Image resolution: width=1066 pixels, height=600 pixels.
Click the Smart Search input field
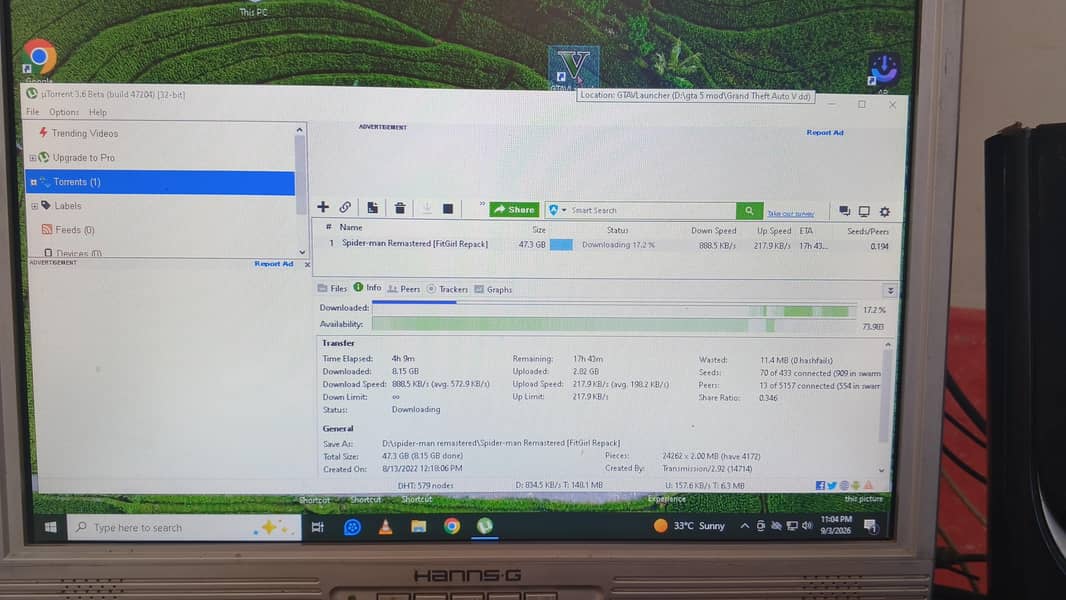coord(651,211)
